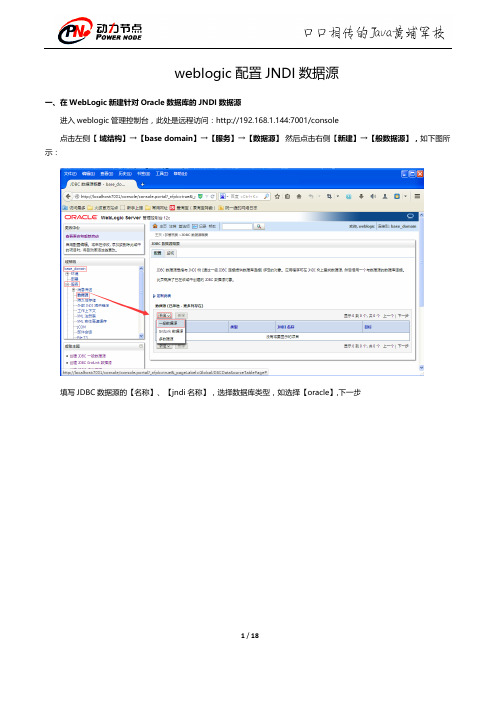Viewport: 496px width, 702px height.
Task: Select the JDBC 数据源概要 browser tab
Action: tap(101, 184)
